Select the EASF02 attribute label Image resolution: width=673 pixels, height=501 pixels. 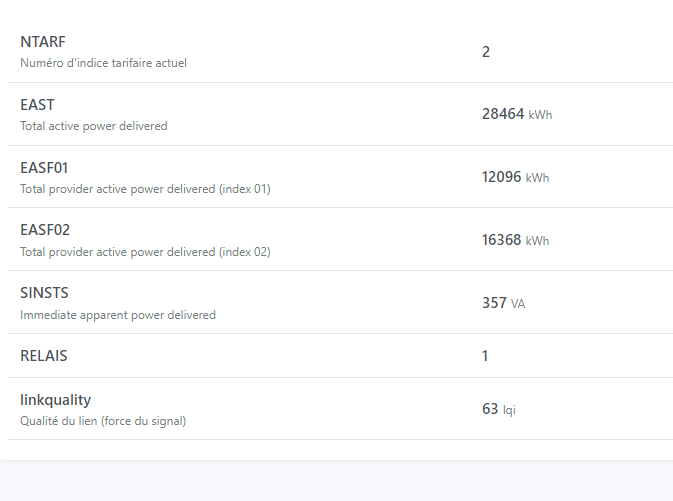click(45, 230)
